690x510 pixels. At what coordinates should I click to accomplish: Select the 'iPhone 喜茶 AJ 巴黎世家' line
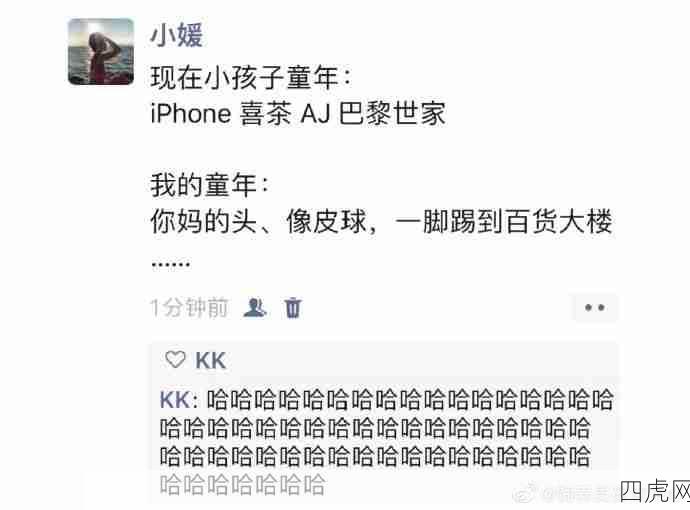pyautogui.click(x=298, y=114)
